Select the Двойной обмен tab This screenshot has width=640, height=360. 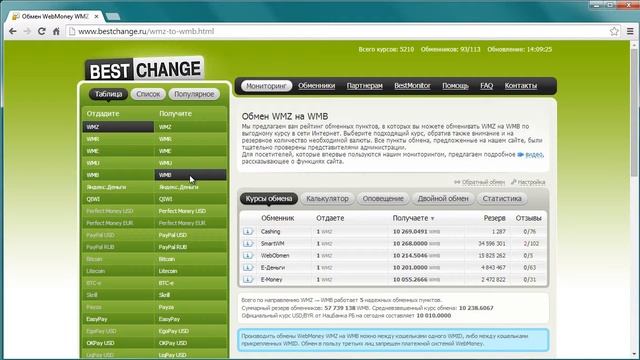(443, 199)
